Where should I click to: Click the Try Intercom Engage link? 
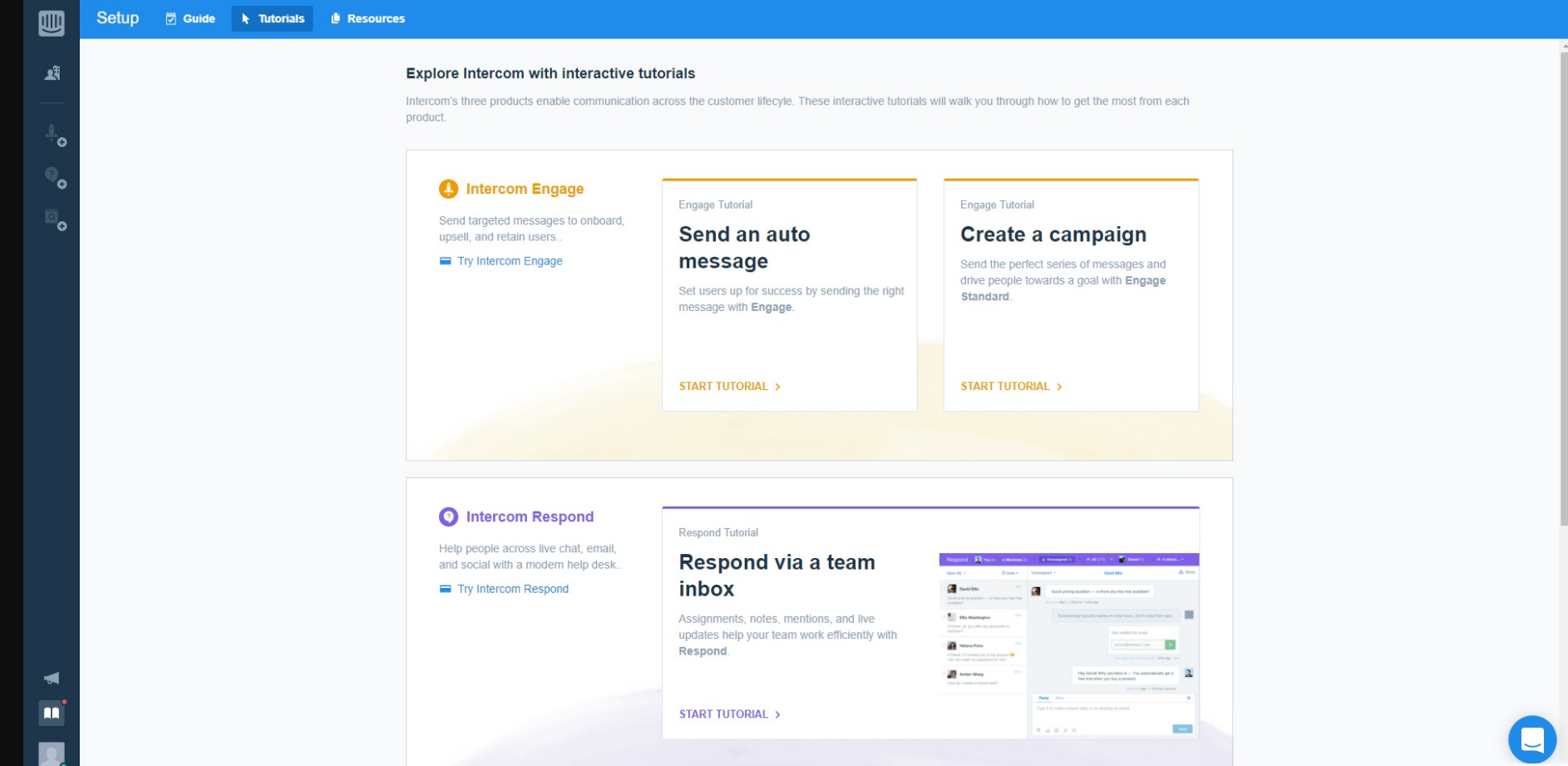coord(509,261)
